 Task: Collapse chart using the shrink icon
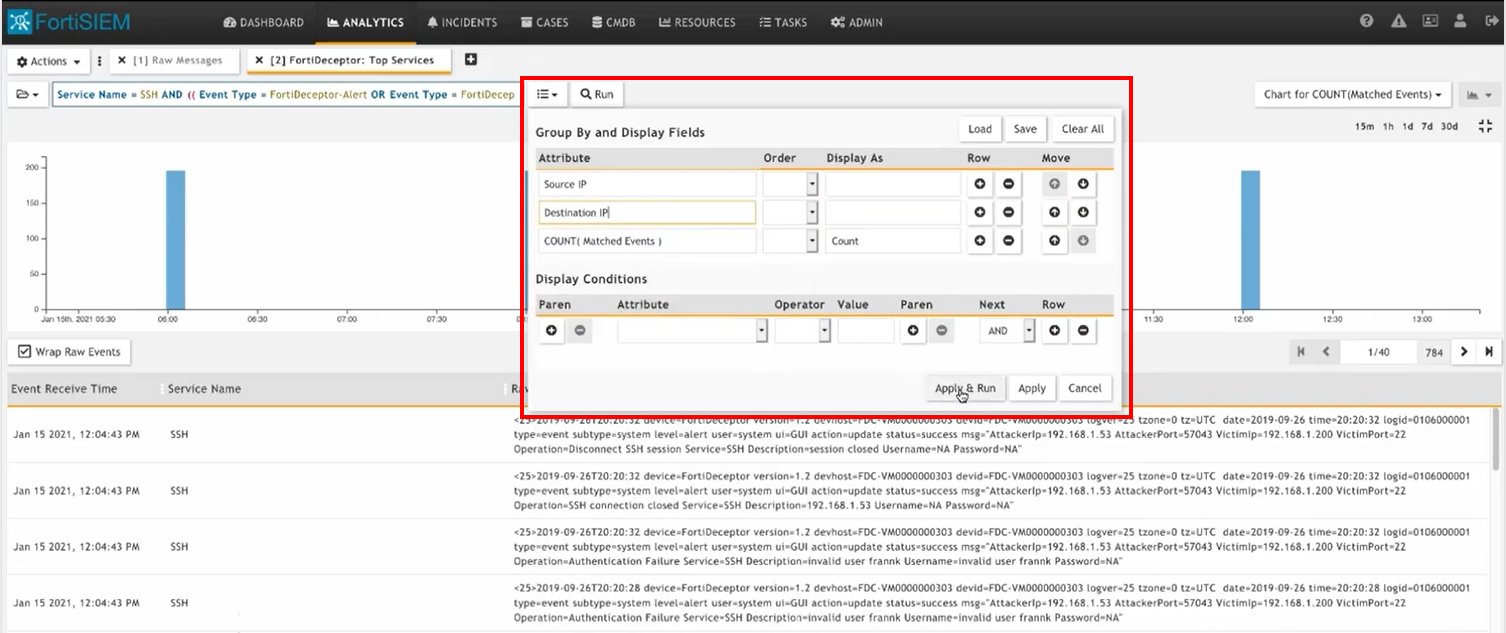[1484, 127]
